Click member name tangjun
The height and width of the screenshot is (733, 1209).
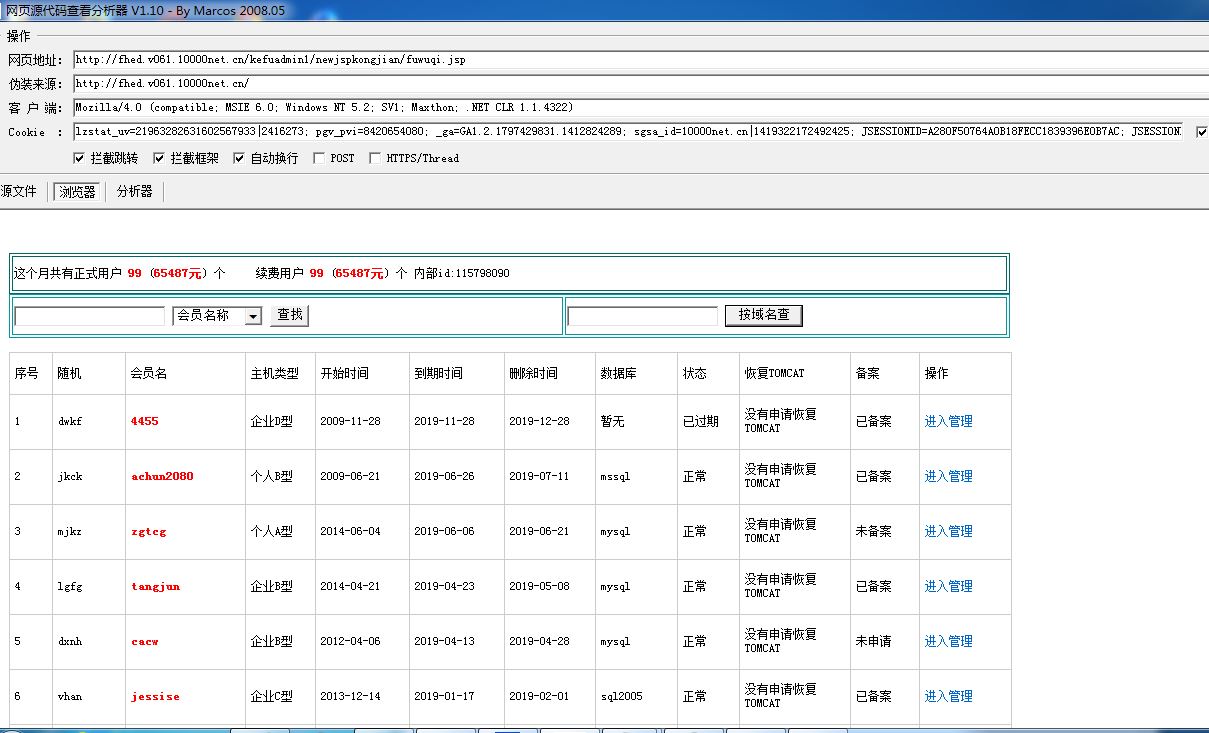[155, 586]
